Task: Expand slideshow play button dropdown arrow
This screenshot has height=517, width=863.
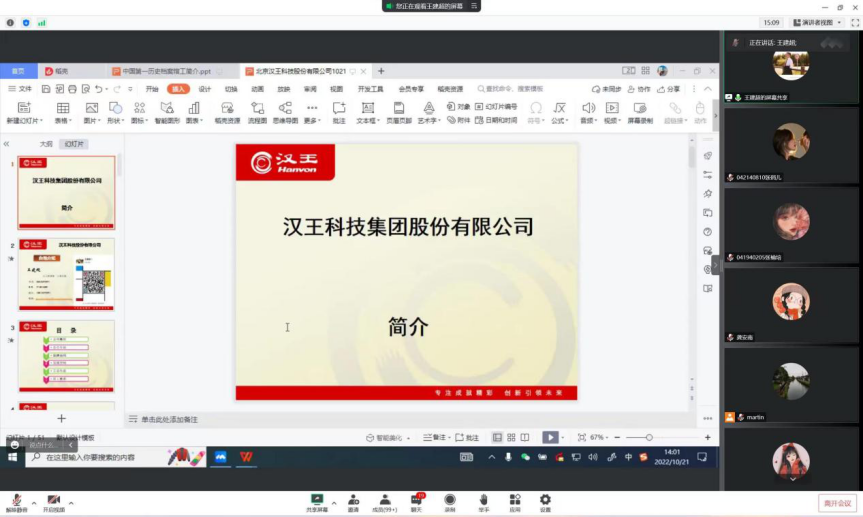Action: coord(563,437)
